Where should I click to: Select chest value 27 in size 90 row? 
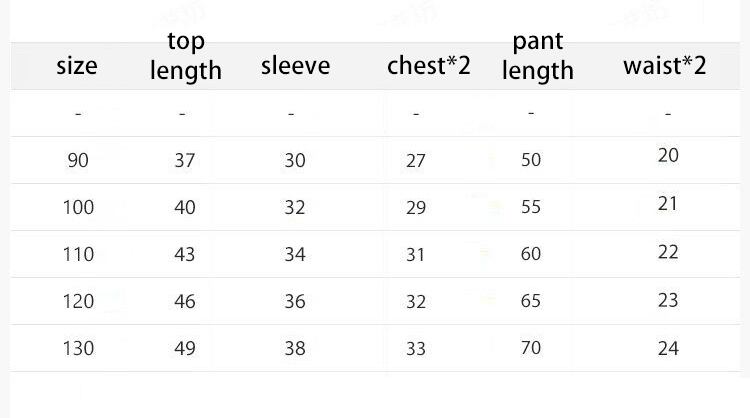416,161
